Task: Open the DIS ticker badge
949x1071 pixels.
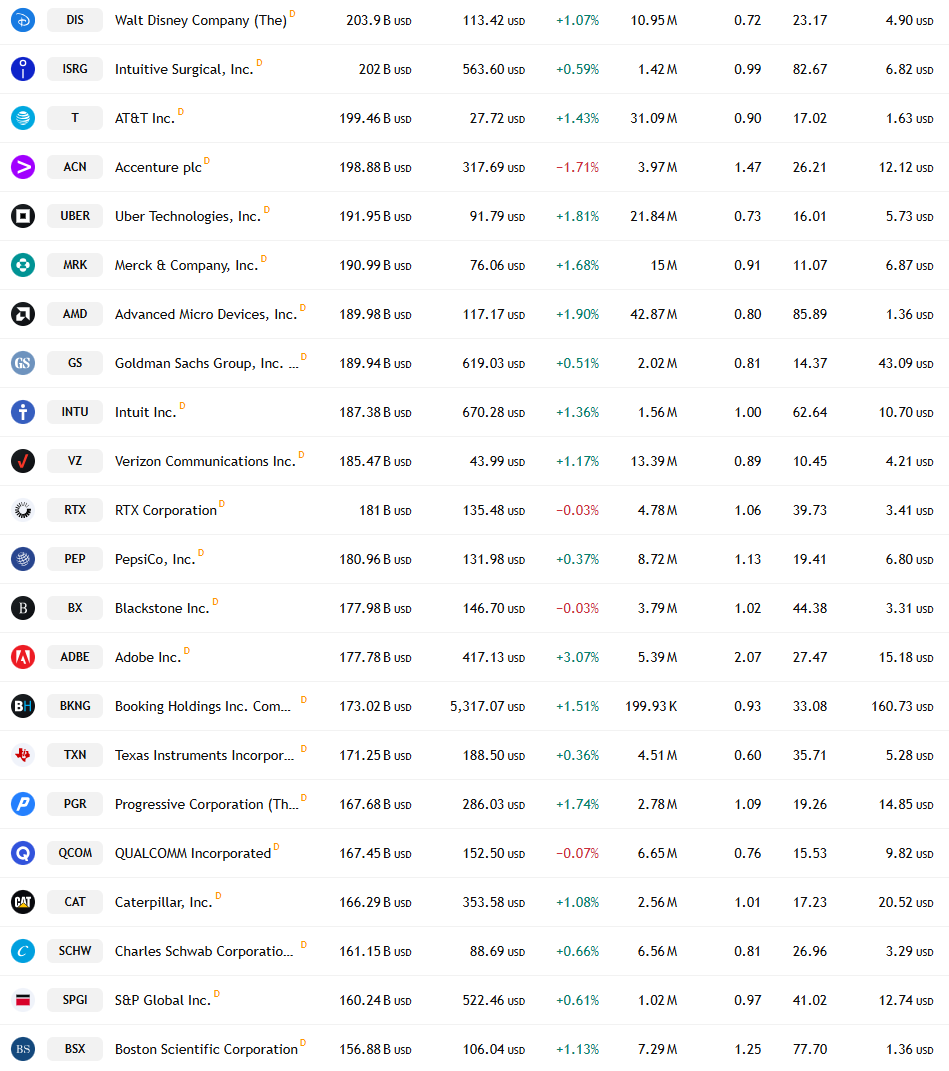Action: tap(75, 20)
